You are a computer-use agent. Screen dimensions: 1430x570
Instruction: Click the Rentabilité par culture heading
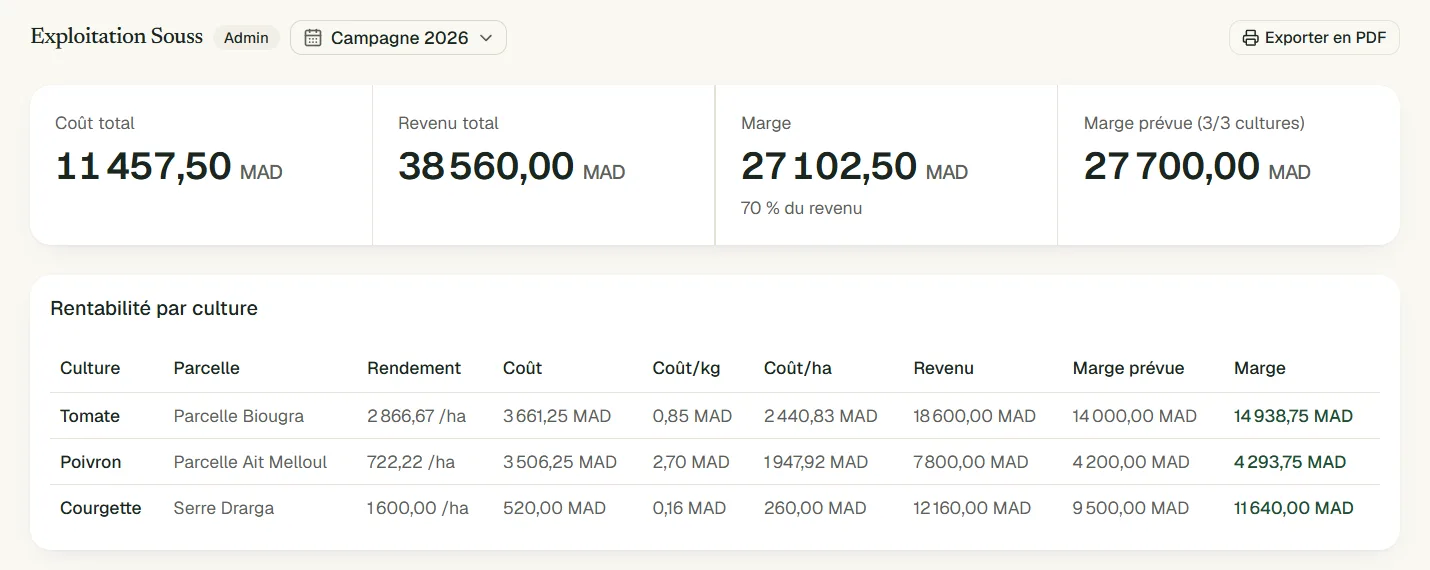(154, 308)
